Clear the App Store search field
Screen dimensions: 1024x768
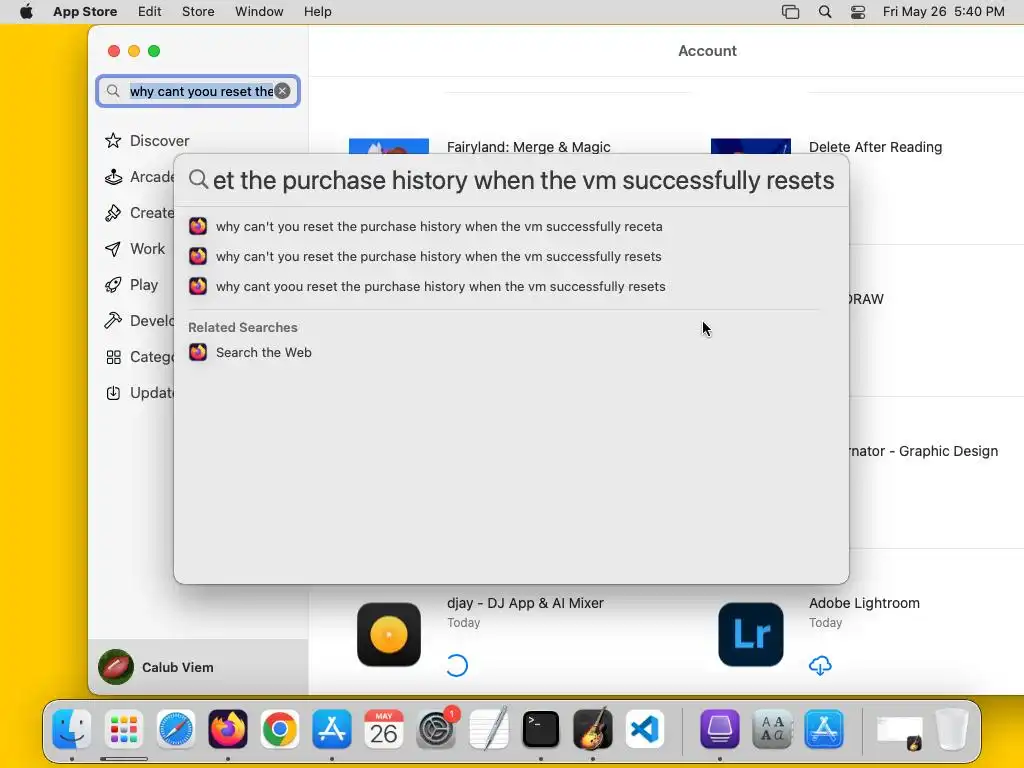click(282, 91)
